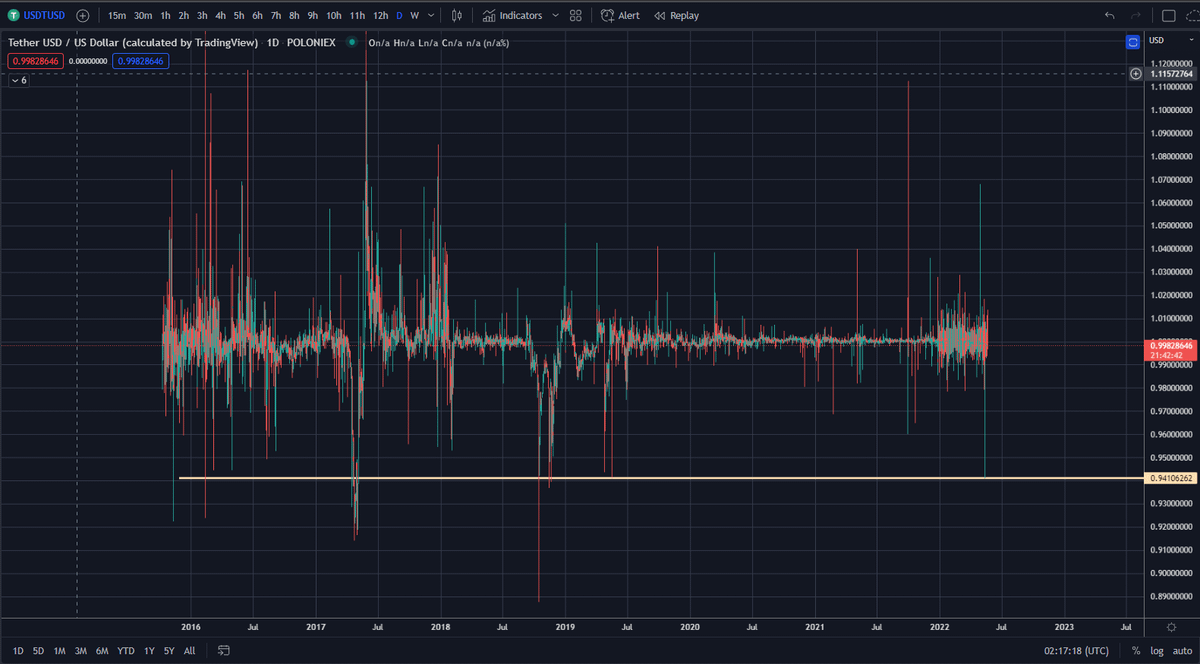Expand the collapsed indicators legend showing 6
Image resolution: width=1200 pixels, height=664 pixels.
point(19,80)
